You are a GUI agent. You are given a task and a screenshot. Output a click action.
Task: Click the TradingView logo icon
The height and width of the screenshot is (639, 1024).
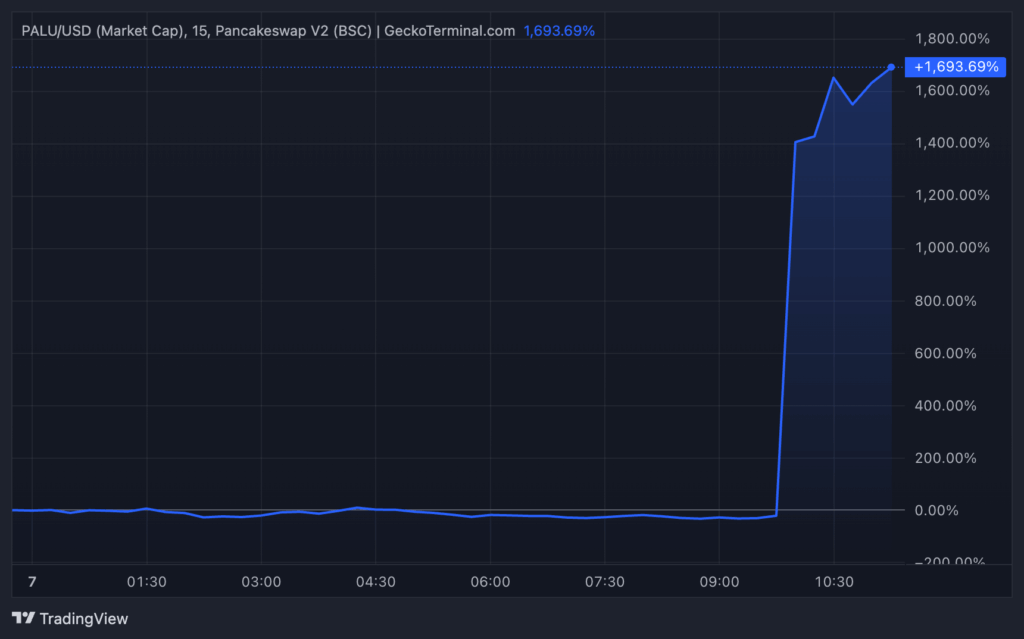[x=23, y=619]
